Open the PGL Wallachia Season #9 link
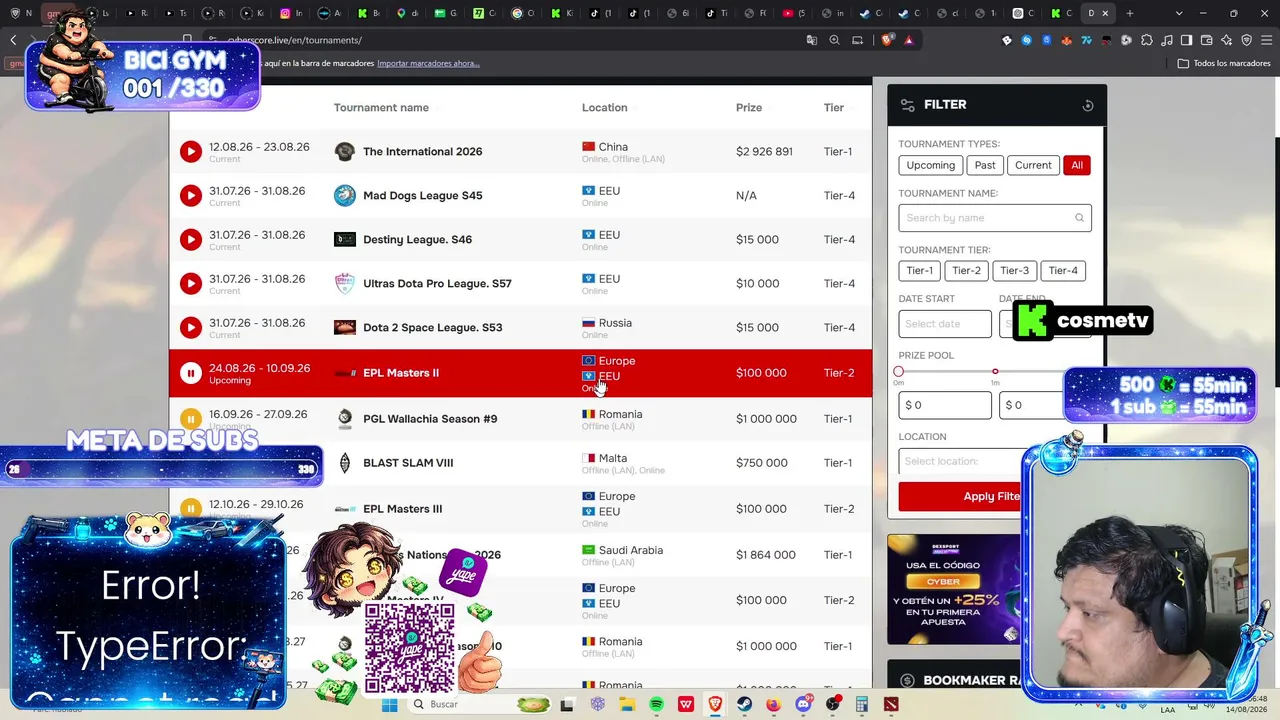1280x720 pixels. pyautogui.click(x=430, y=419)
